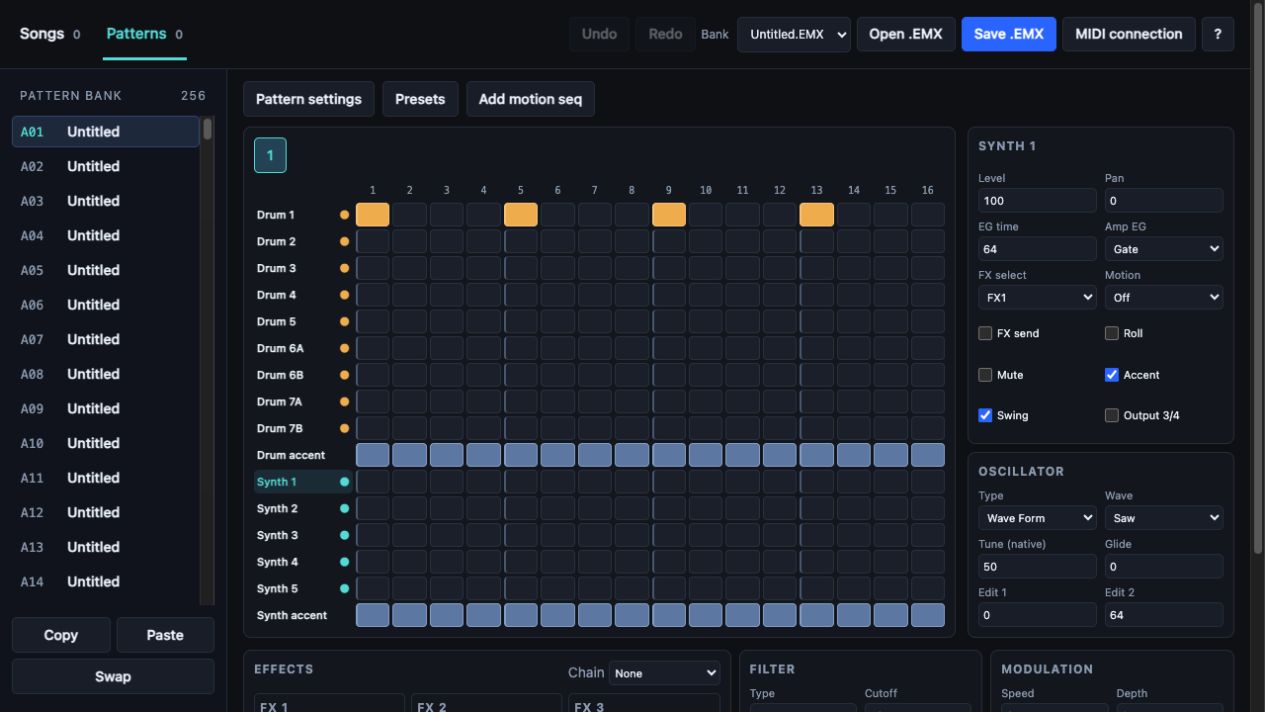Click the teal dot next to Synth 4
1265x712 pixels.
345,562
